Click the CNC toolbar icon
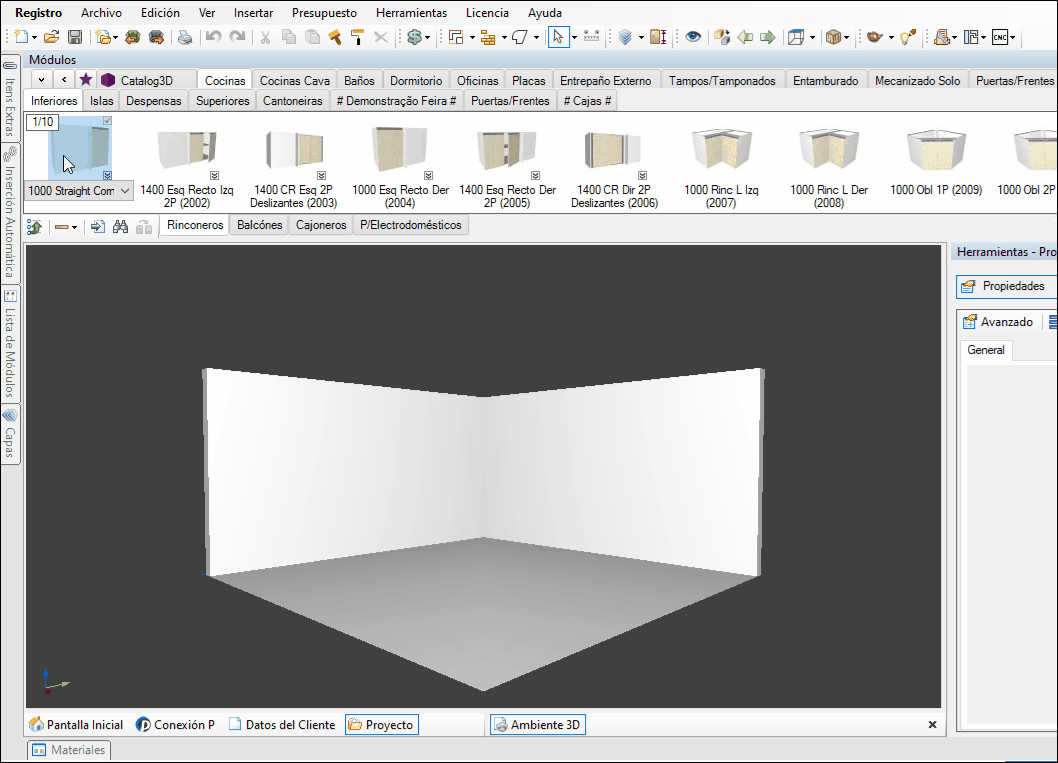Image resolution: width=1058 pixels, height=763 pixels. click(x=1000, y=37)
